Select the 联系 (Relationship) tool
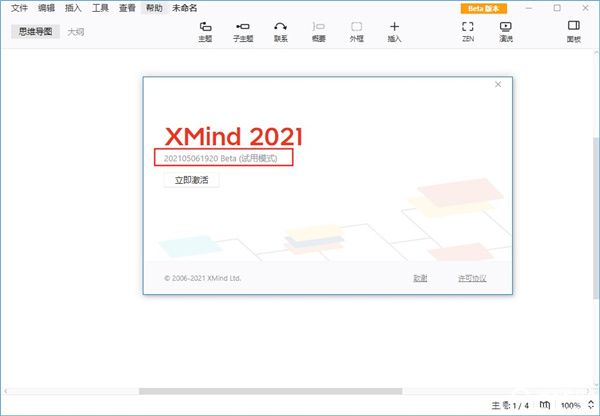600x416 pixels. pyautogui.click(x=281, y=31)
